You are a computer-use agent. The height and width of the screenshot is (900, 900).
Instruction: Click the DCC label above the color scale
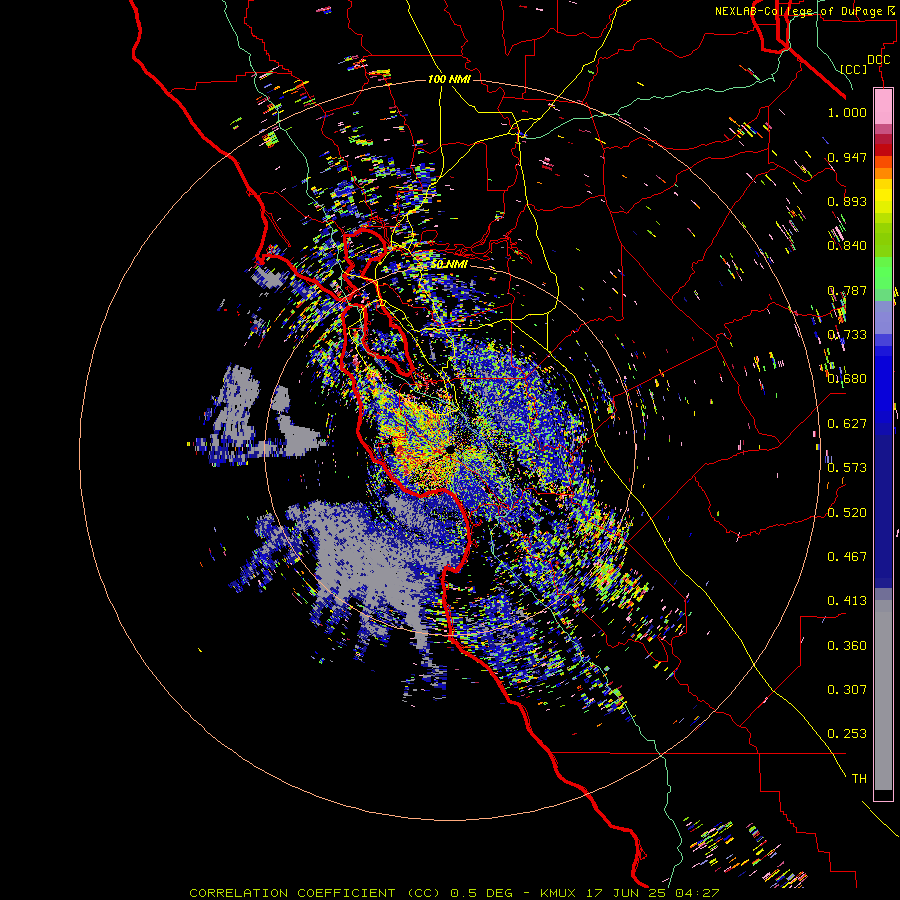[x=879, y=60]
